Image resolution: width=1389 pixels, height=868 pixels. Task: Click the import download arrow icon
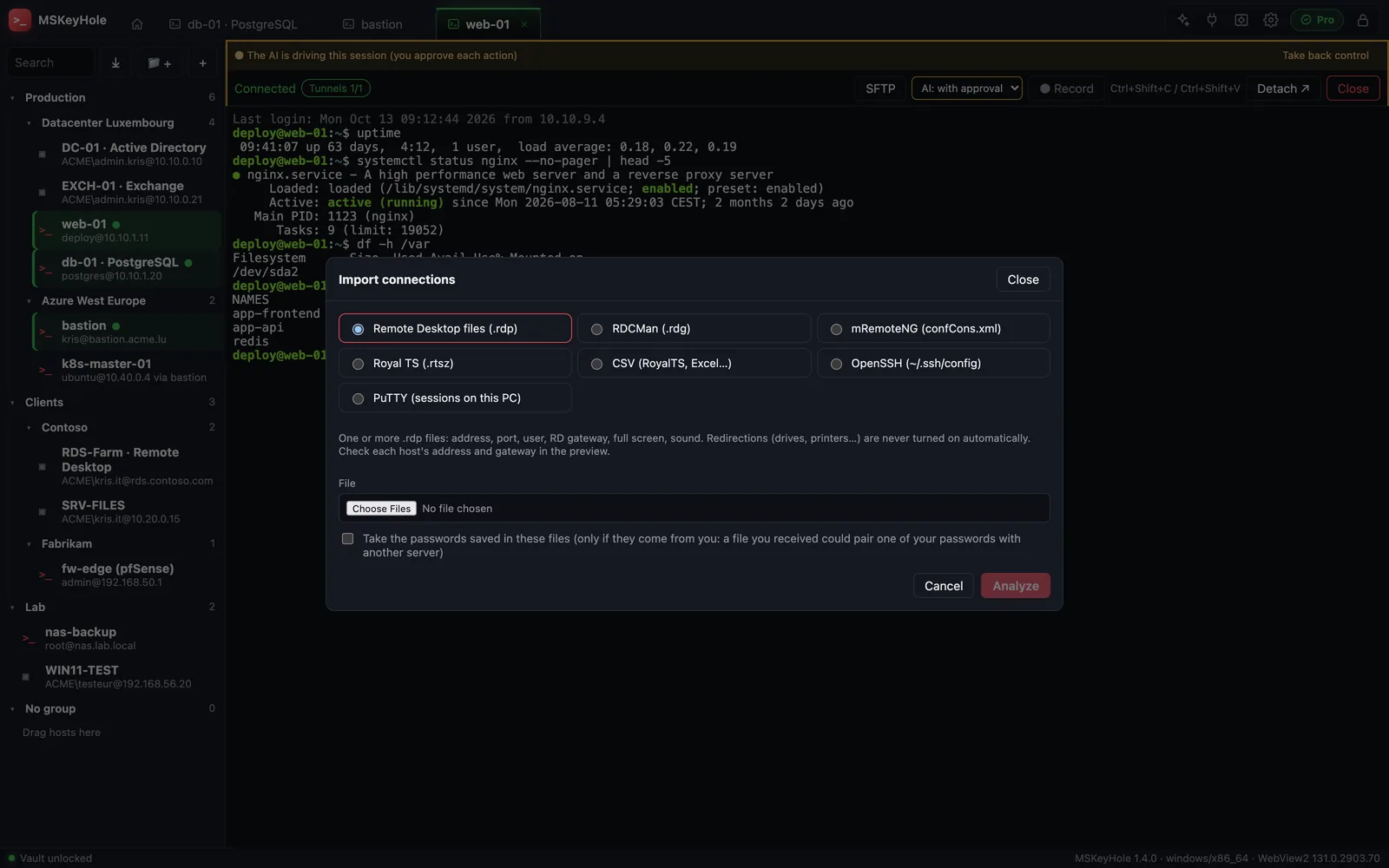coord(115,62)
